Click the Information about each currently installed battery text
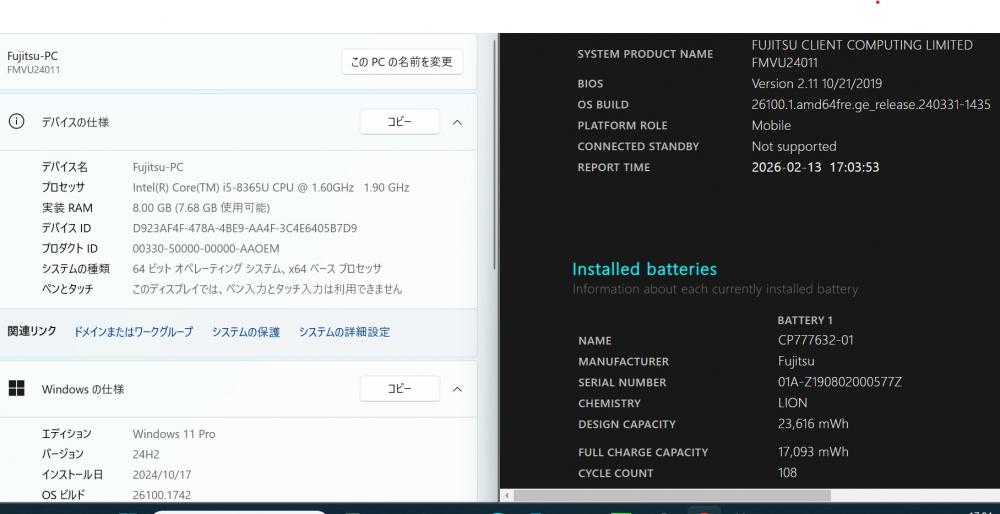This screenshot has width=1000, height=514. (x=715, y=289)
